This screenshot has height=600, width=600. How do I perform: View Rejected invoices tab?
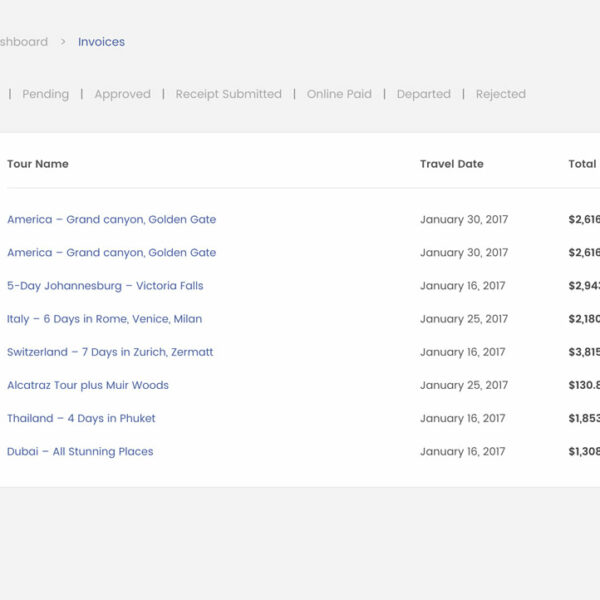(x=500, y=94)
